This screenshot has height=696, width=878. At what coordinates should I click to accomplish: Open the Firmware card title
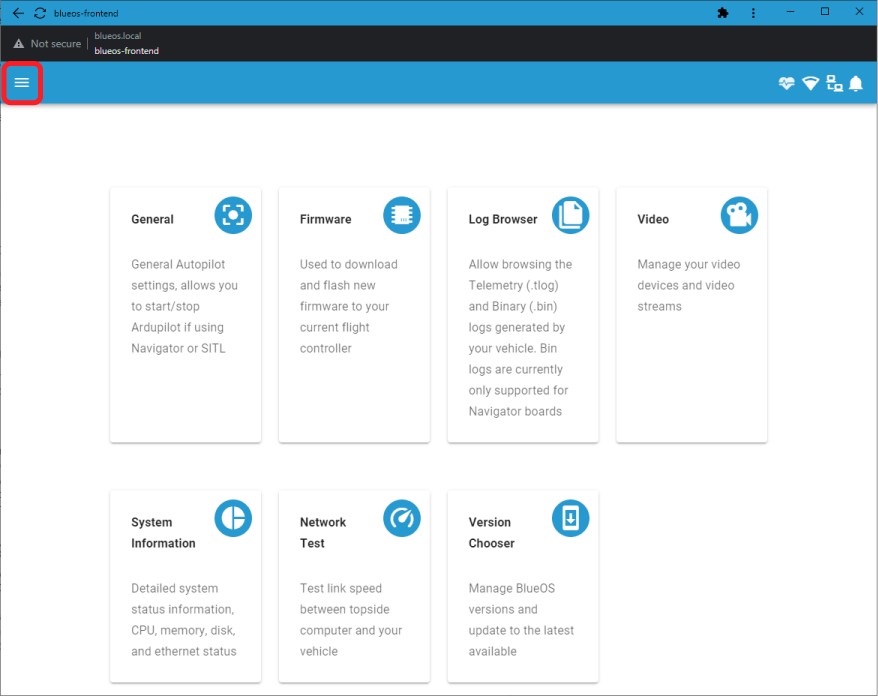click(x=325, y=219)
